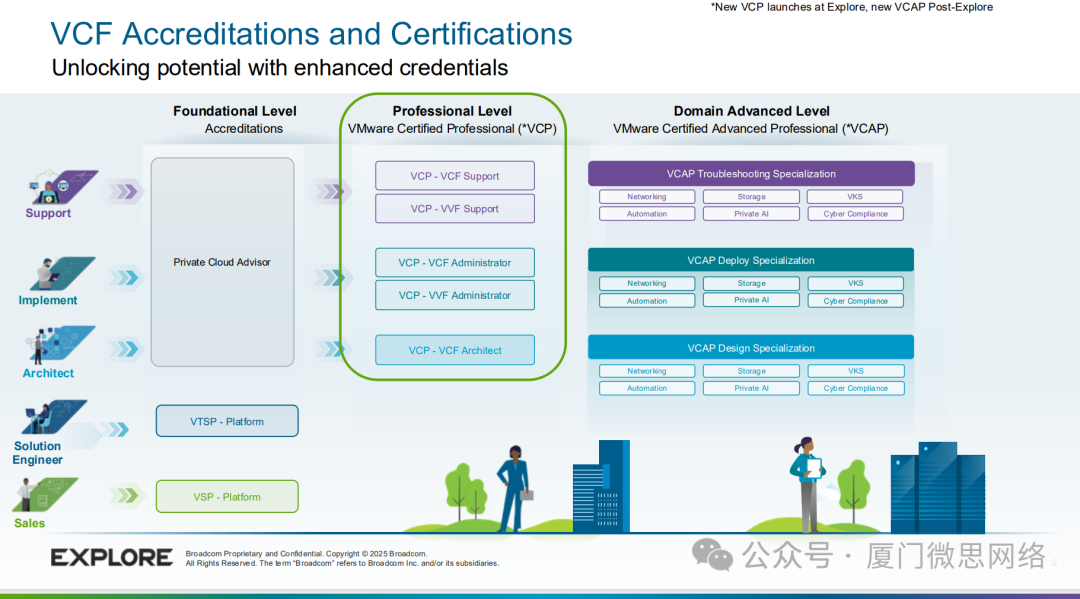Viewport: 1080px width, 599px height.
Task: Select Networking under VCAP Deploy Specialization
Action: [647, 283]
